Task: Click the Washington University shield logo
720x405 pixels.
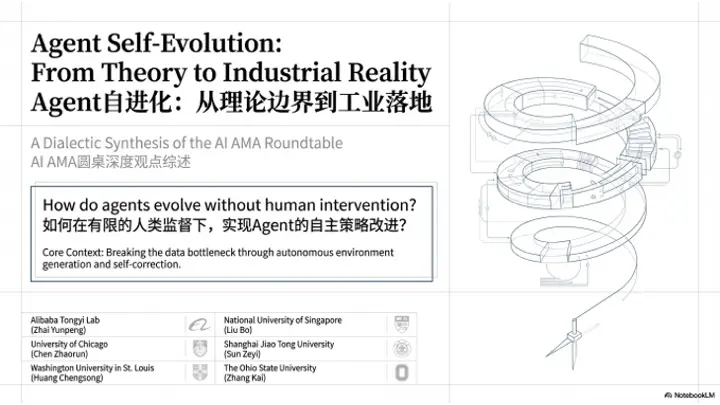Action: pyautogui.click(x=199, y=373)
